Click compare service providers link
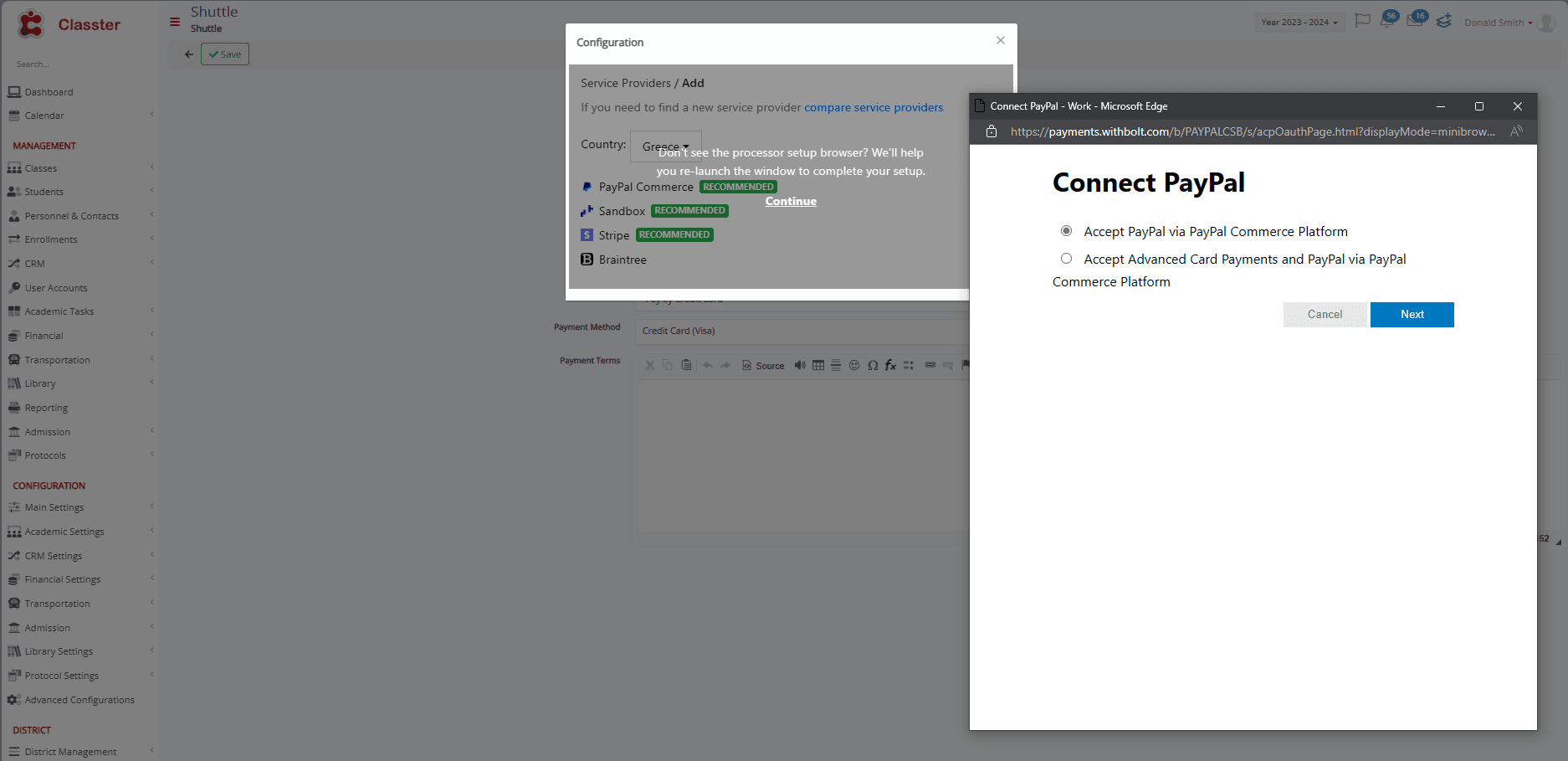 coord(874,107)
